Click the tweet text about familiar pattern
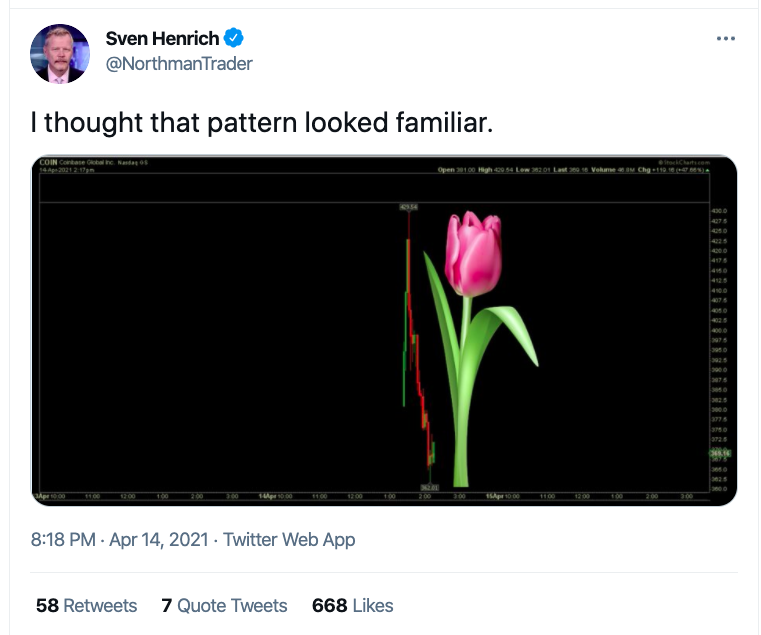This screenshot has width=761, height=635. pyautogui.click(x=260, y=123)
